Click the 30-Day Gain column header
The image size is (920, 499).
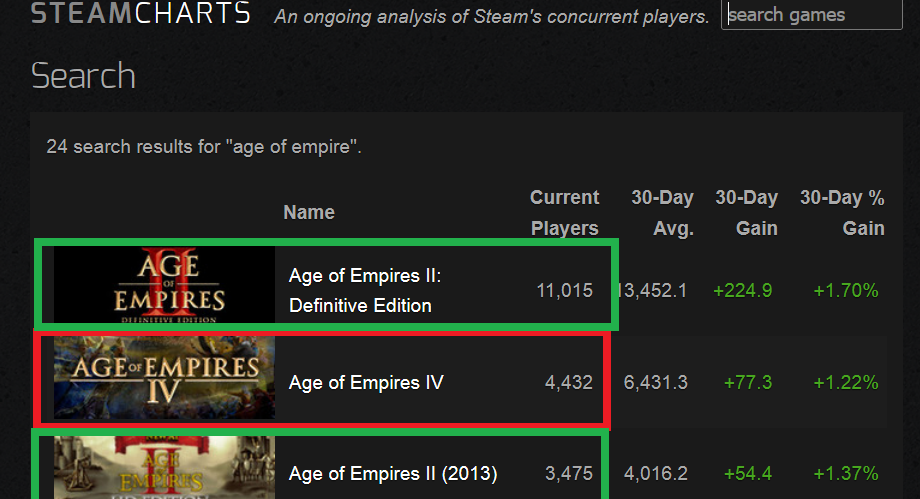pyautogui.click(x=746, y=213)
